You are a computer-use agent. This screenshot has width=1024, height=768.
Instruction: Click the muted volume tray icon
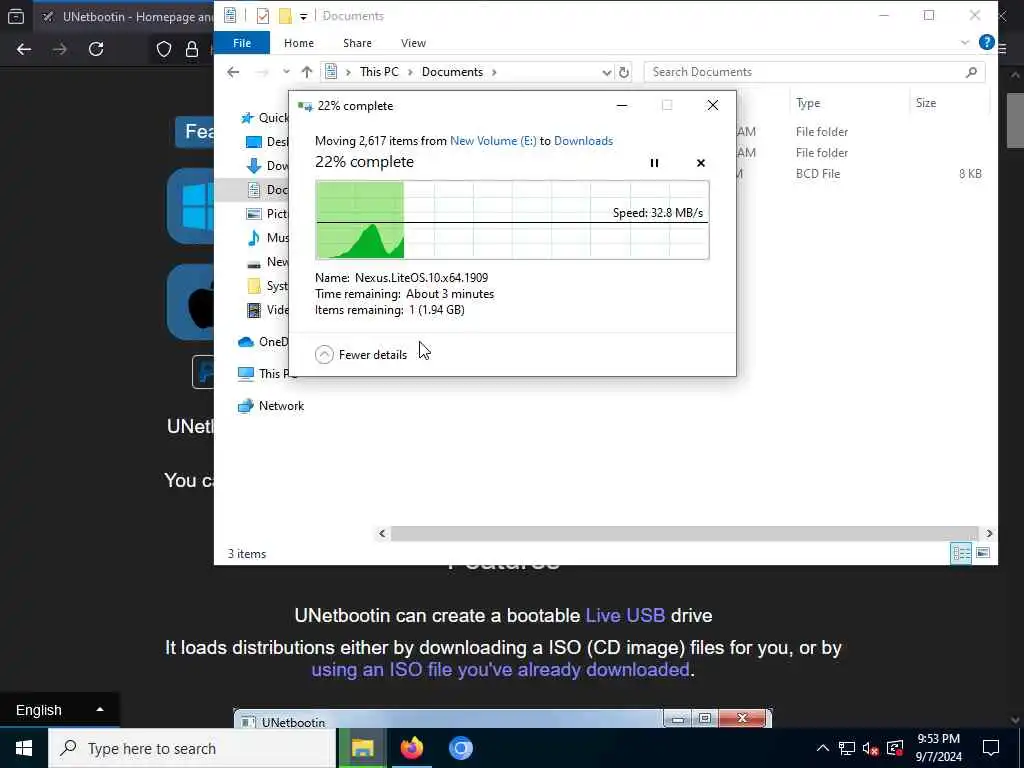tap(871, 748)
